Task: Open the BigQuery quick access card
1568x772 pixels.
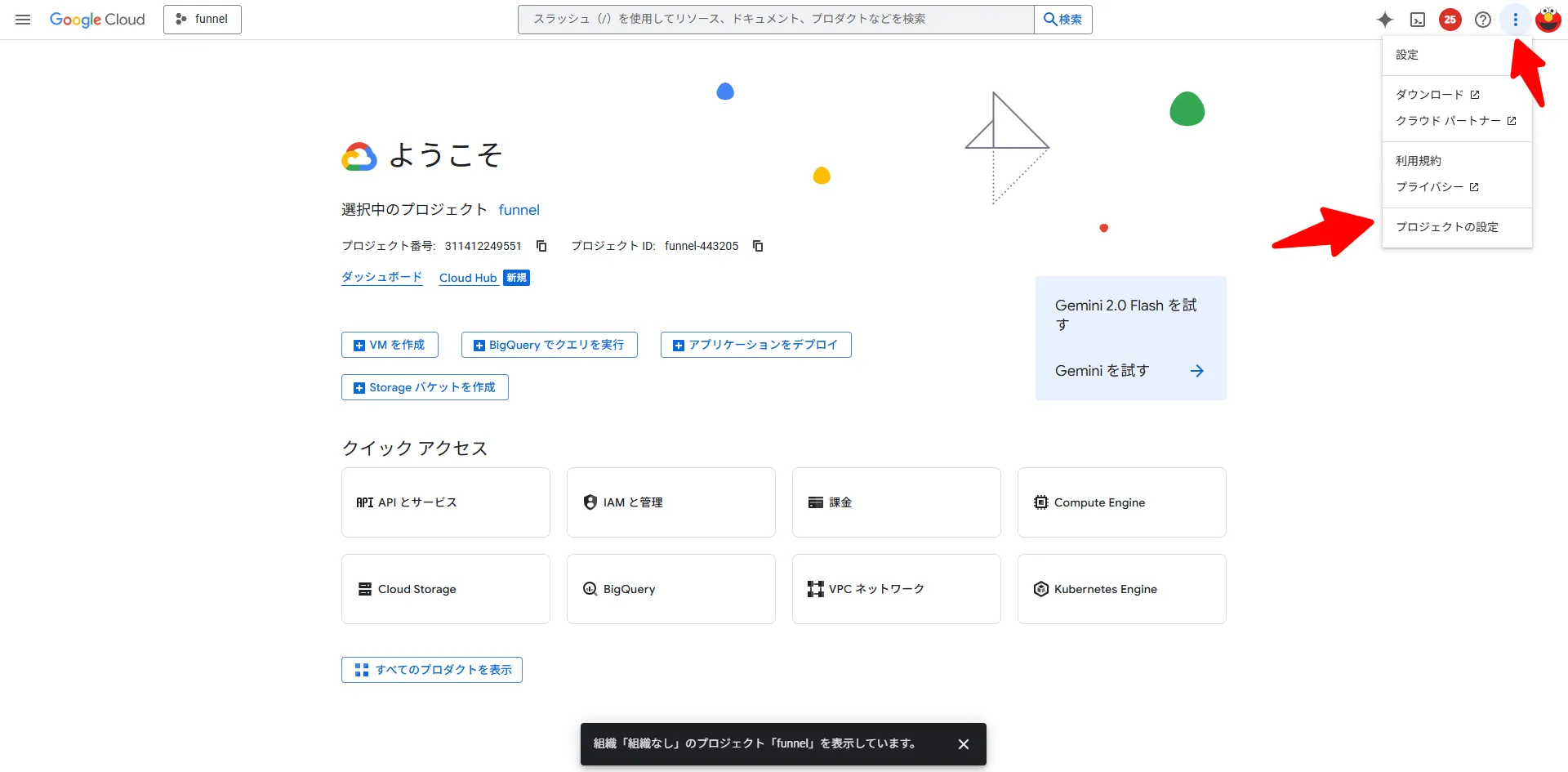Action: pos(671,589)
